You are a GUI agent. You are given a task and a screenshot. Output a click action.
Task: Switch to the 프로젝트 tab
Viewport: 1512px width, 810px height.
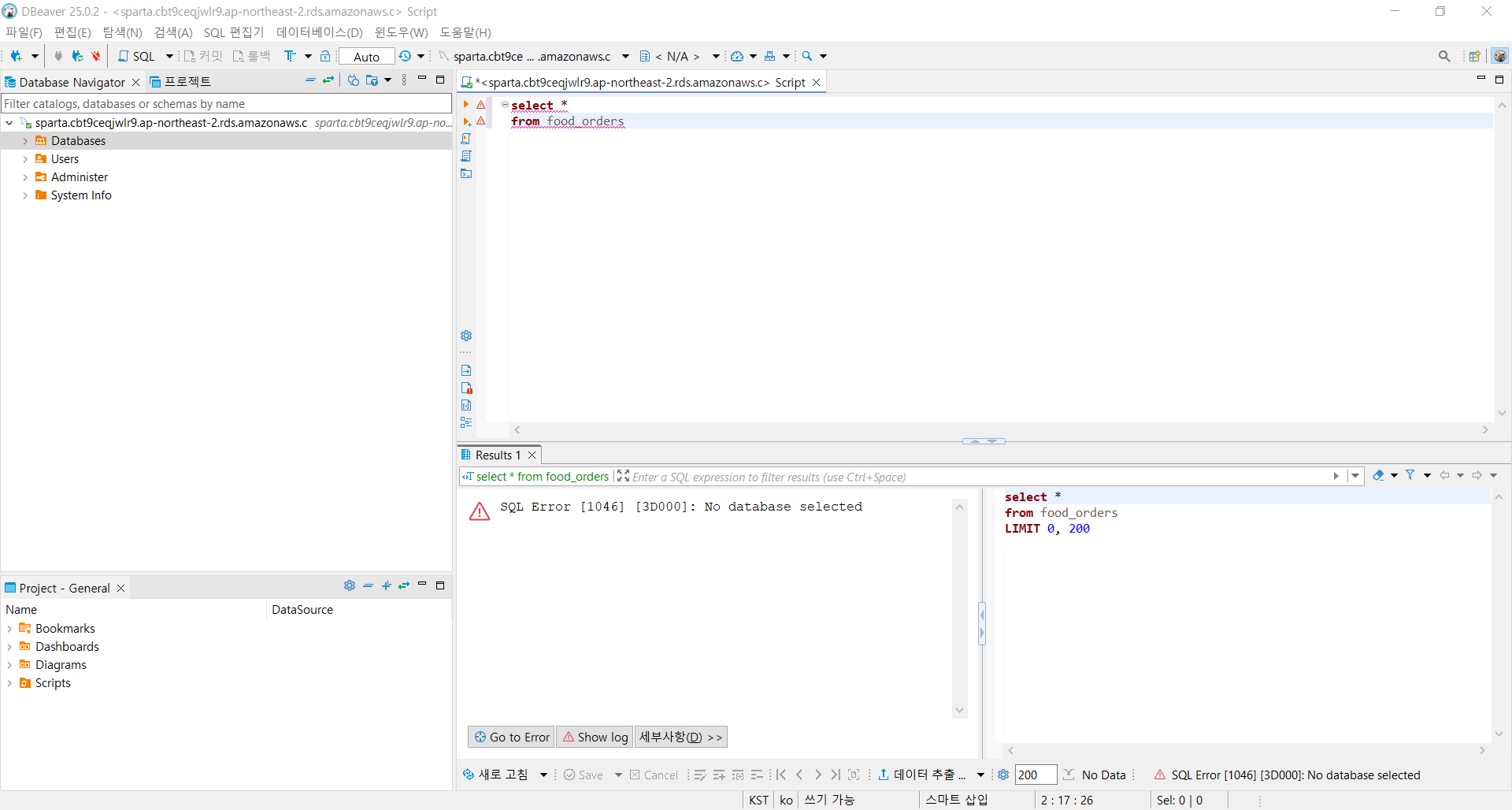pyautogui.click(x=180, y=82)
